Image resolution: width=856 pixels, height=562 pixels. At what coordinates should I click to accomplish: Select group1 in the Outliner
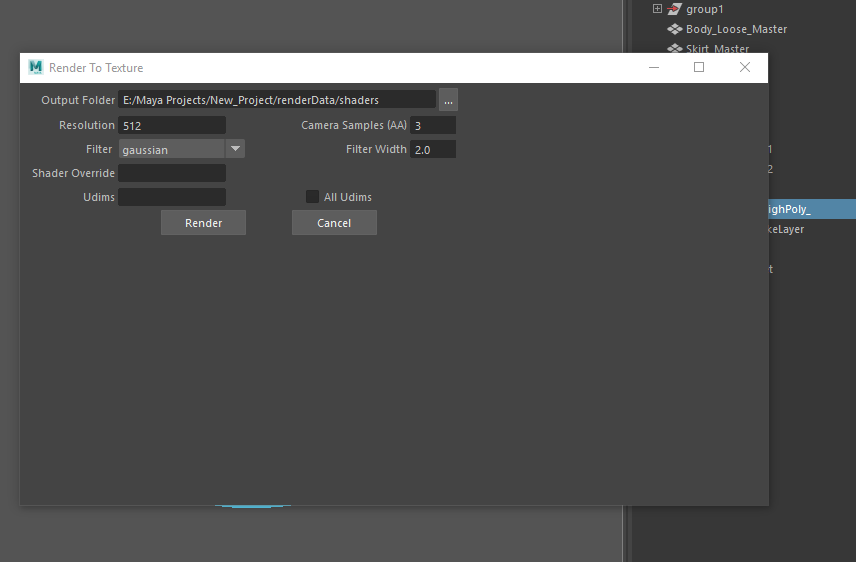point(704,9)
